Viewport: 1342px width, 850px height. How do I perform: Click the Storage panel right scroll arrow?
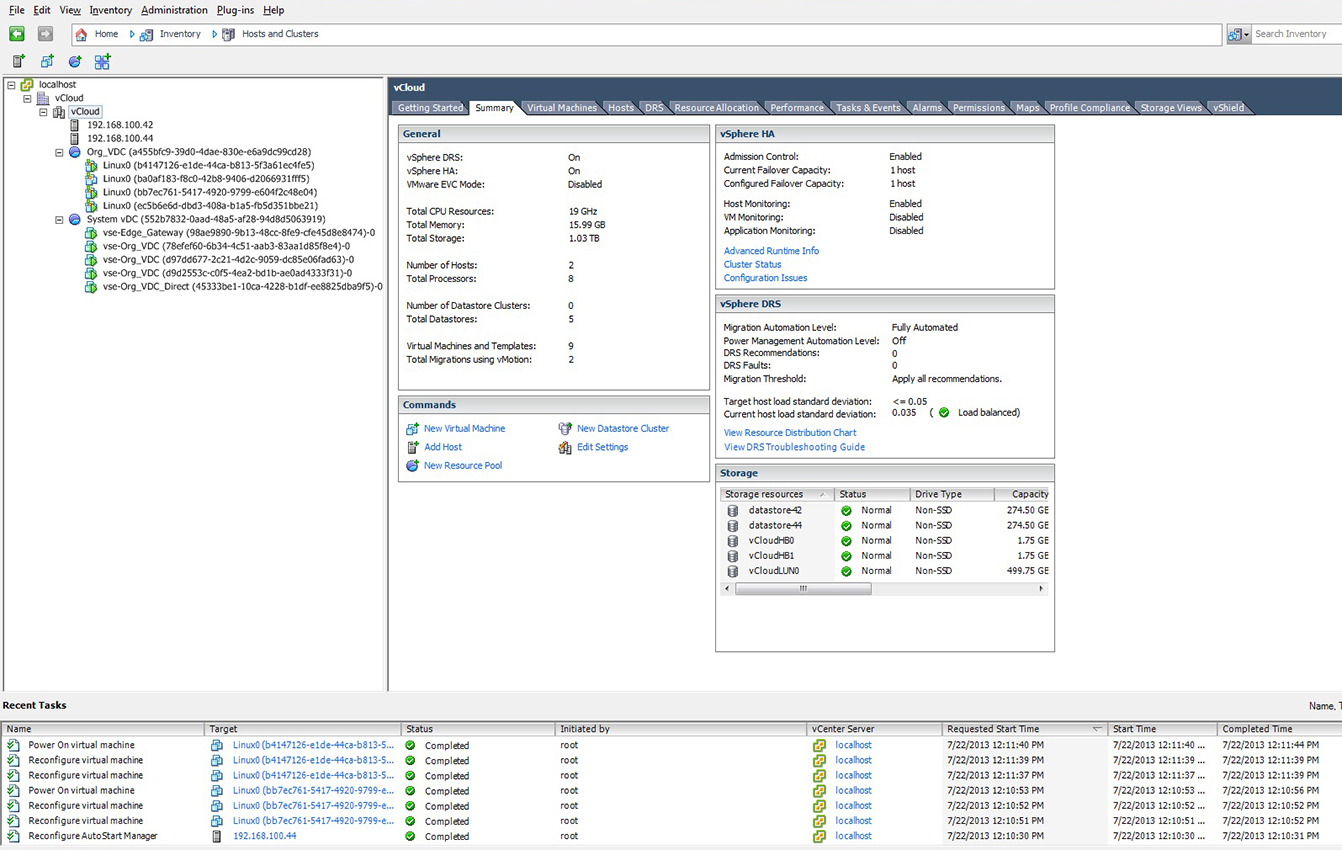click(x=1041, y=589)
